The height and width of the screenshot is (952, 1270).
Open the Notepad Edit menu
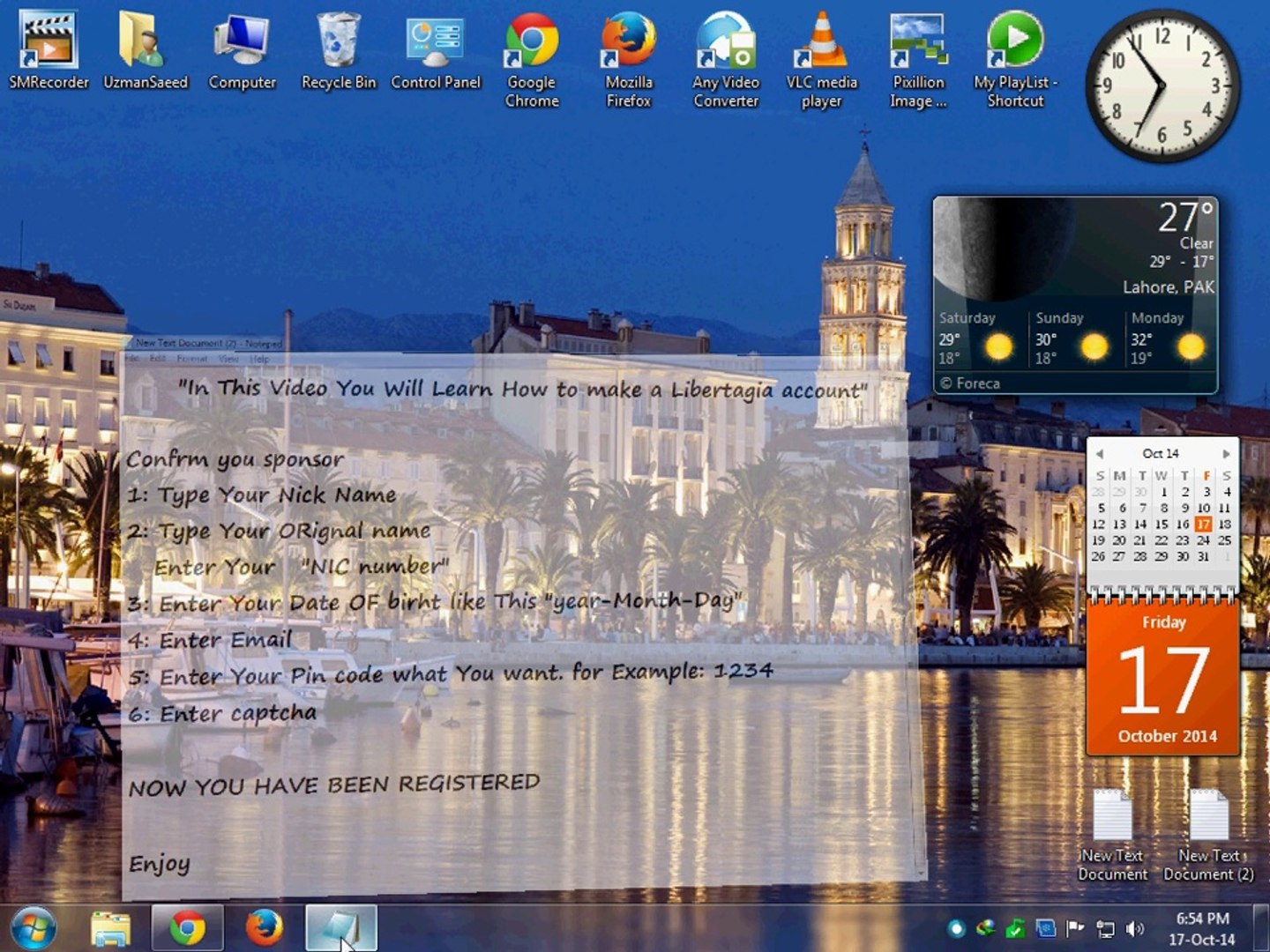(157, 359)
